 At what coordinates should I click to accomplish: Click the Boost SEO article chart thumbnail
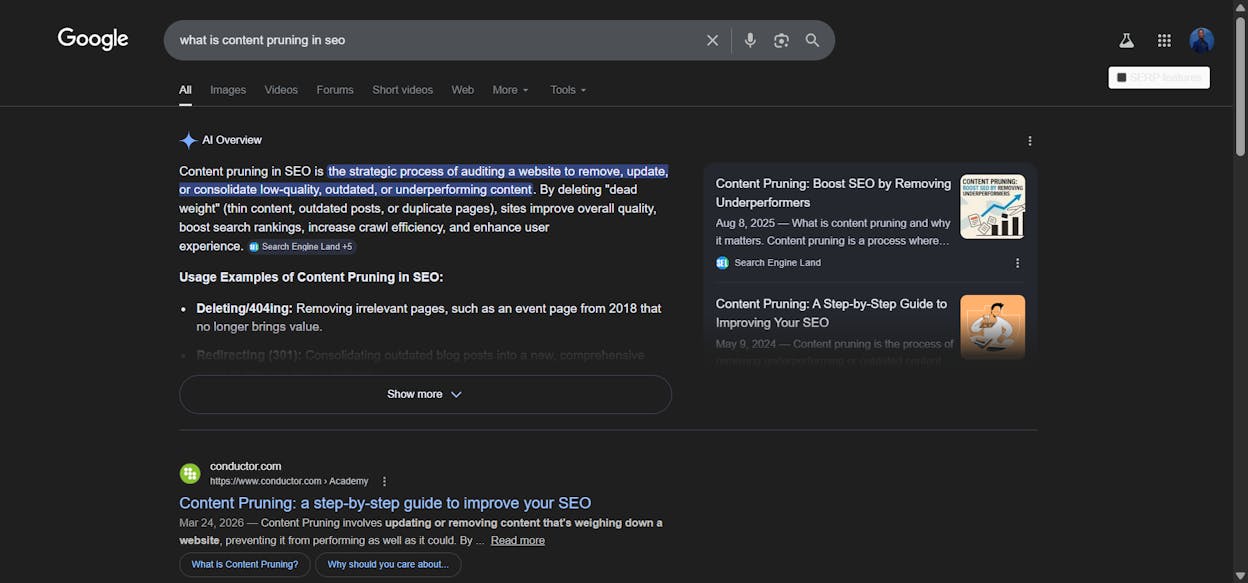(992, 206)
